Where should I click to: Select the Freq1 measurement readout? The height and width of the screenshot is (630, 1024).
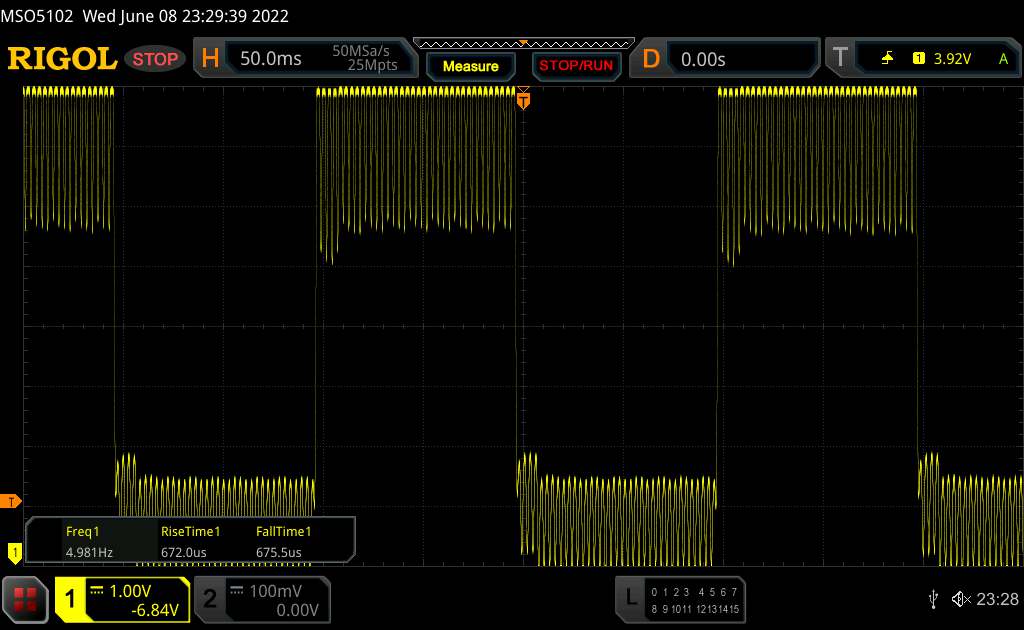click(89, 541)
